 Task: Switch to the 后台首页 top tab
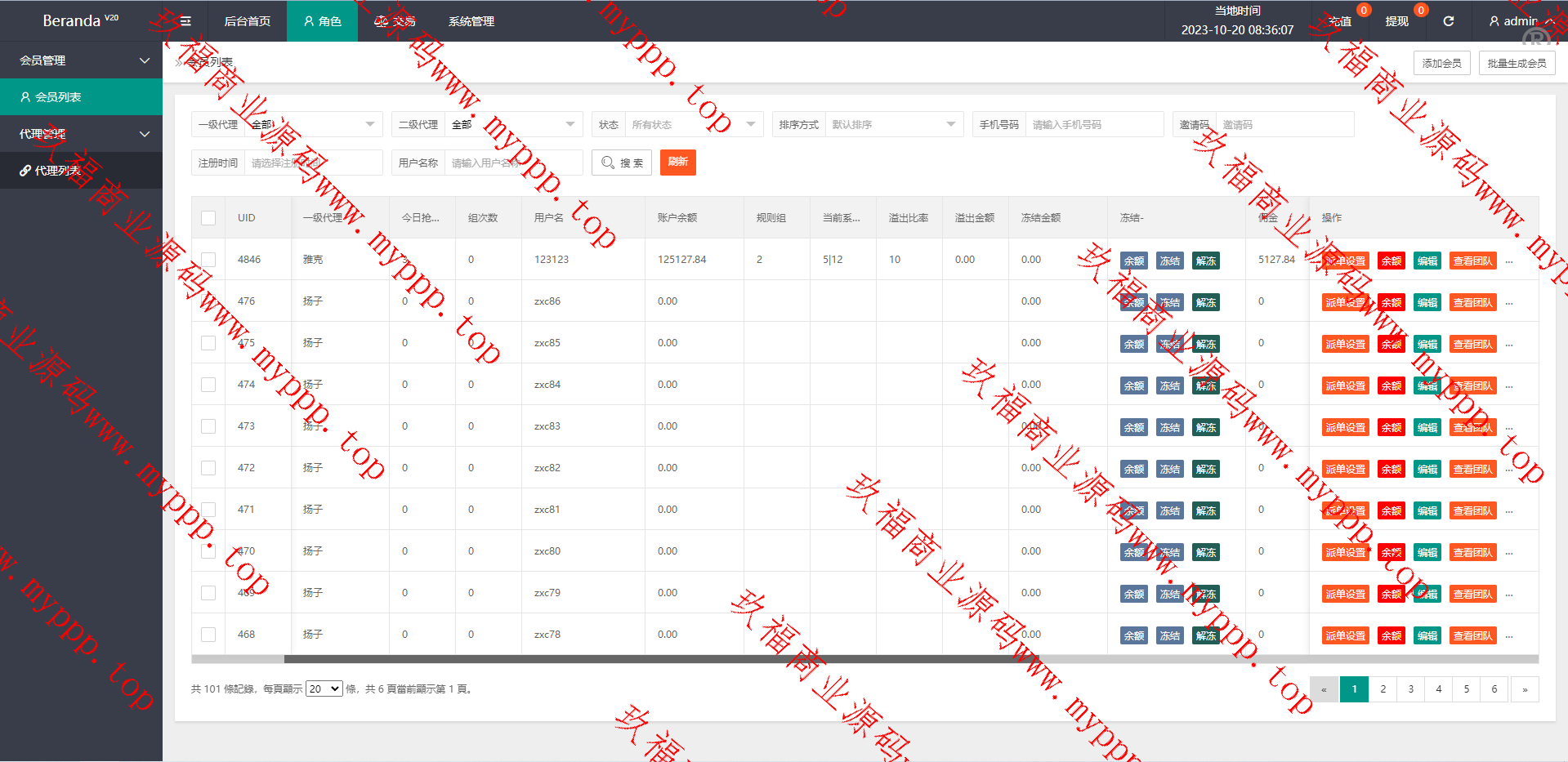click(x=247, y=21)
